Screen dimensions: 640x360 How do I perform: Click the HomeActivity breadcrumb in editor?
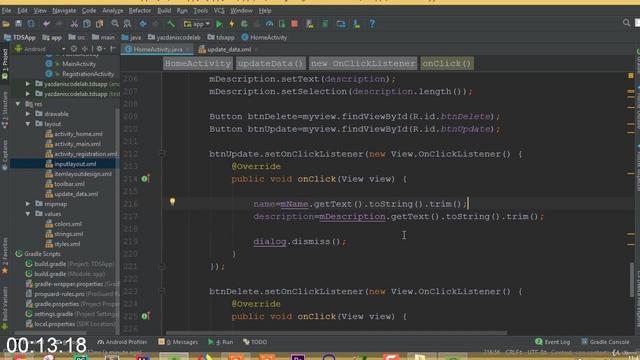coord(198,64)
